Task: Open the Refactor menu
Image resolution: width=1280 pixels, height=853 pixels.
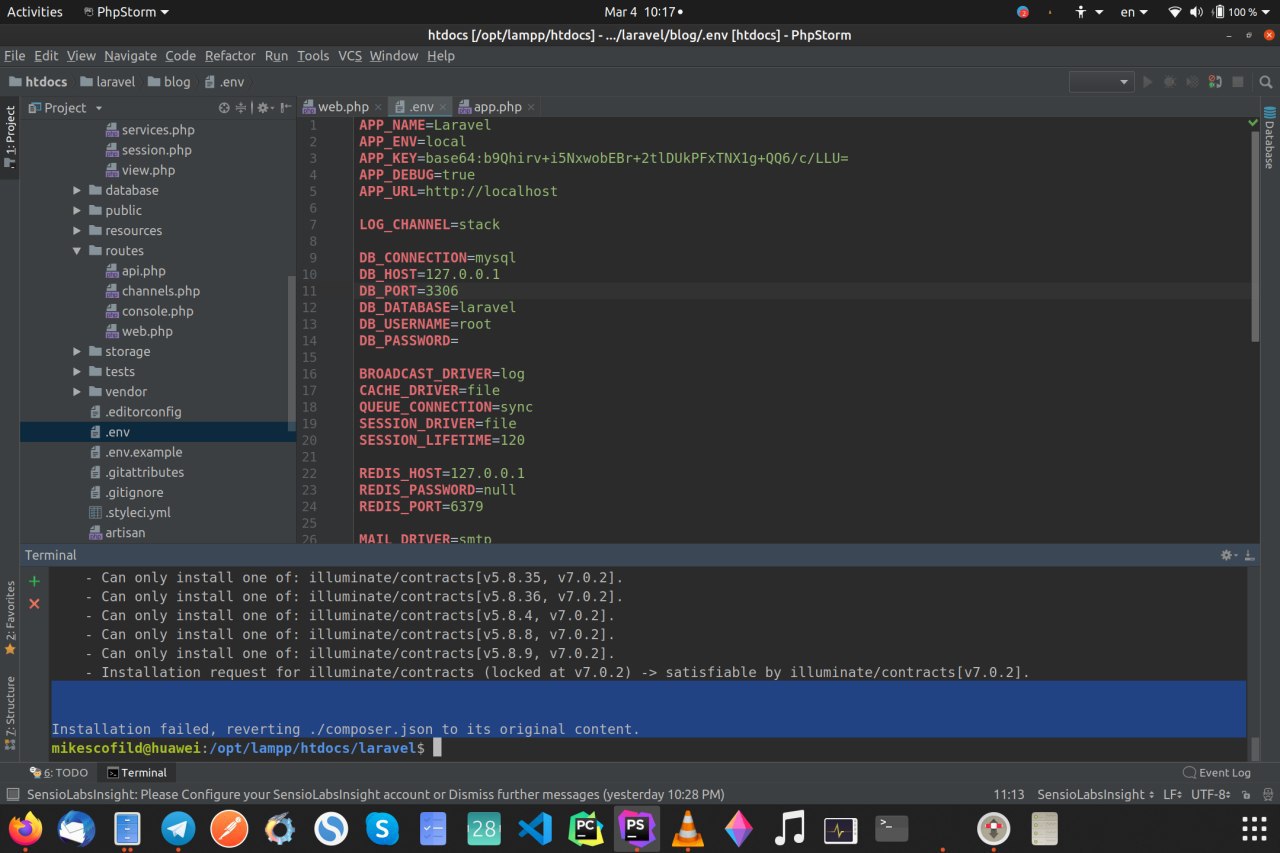Action: [x=230, y=56]
